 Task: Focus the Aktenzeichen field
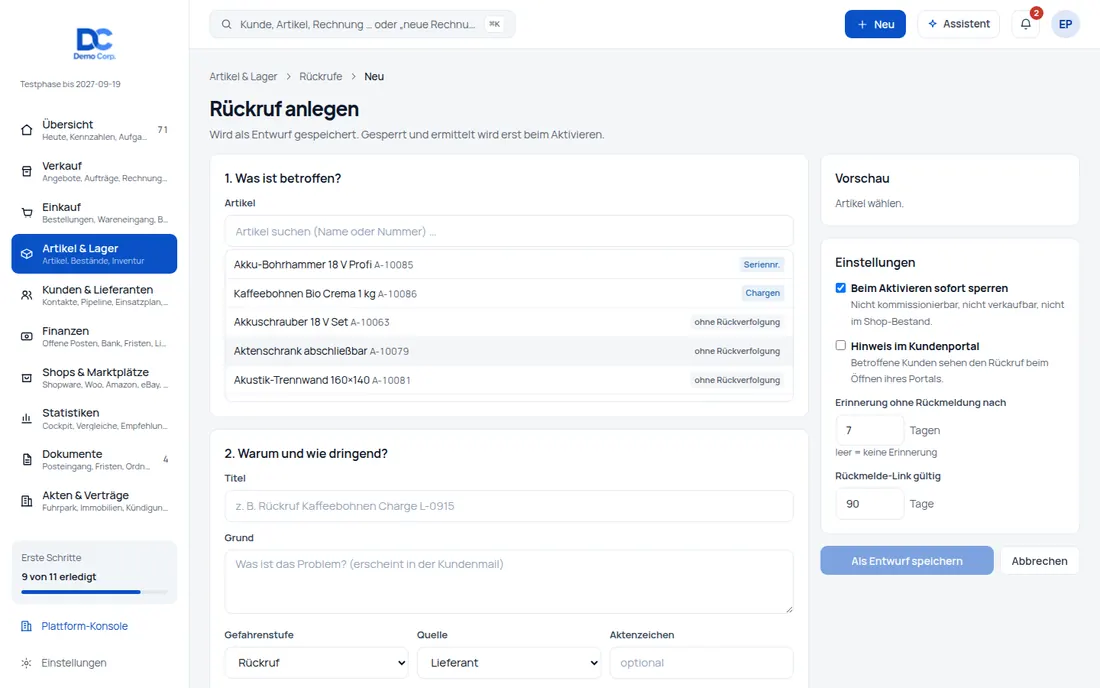click(702, 663)
